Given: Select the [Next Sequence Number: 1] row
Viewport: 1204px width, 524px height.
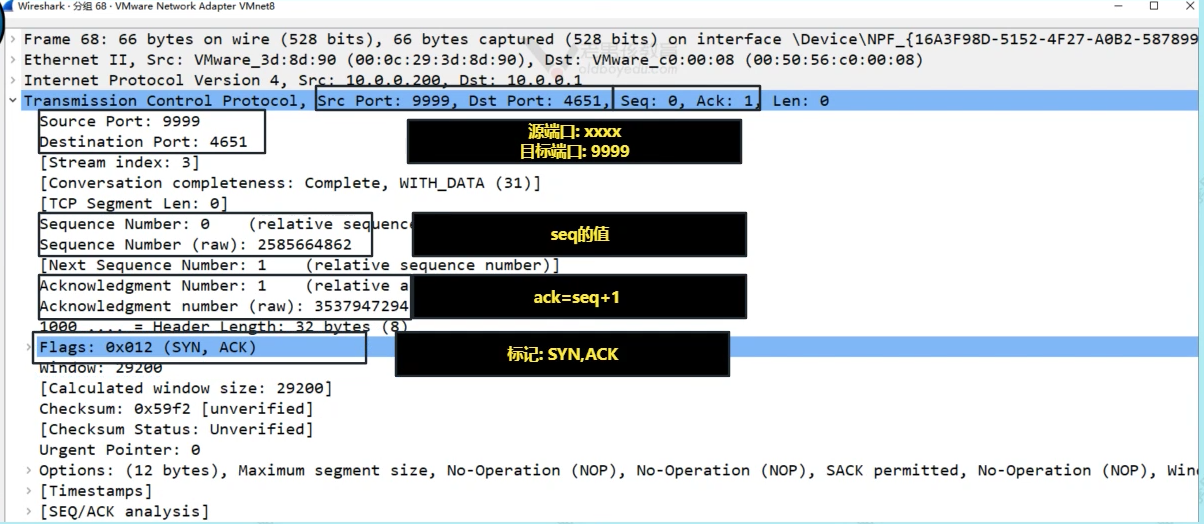Looking at the screenshot, I should pyautogui.click(x=299, y=265).
